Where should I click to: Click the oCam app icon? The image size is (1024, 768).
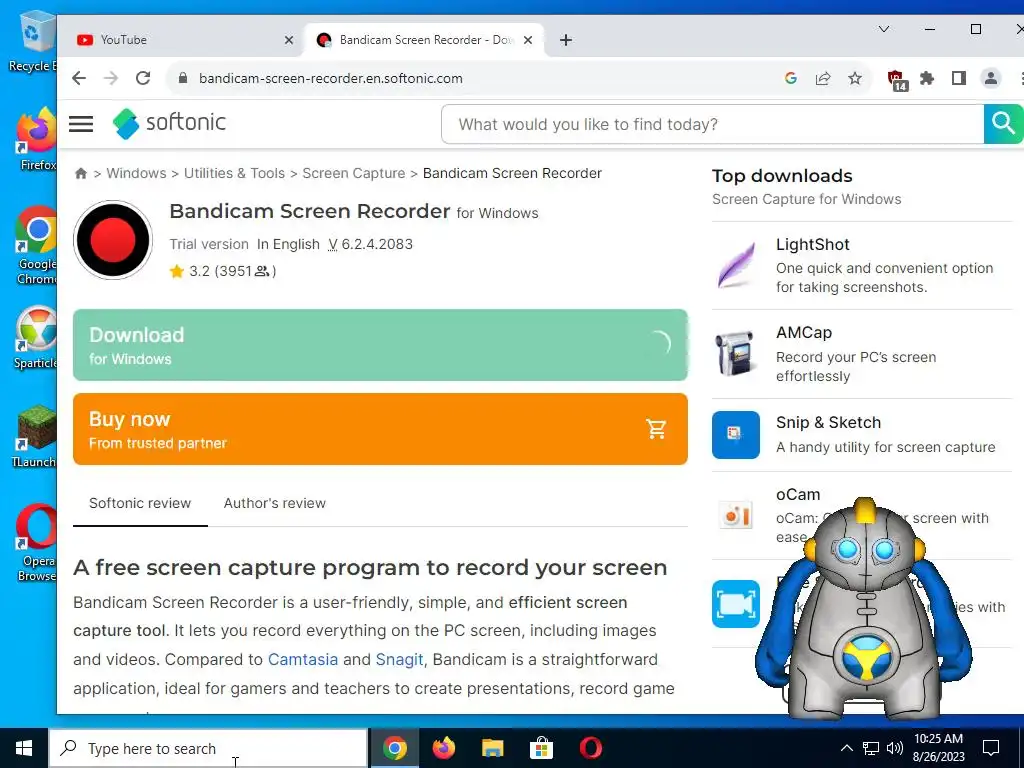[736, 515]
